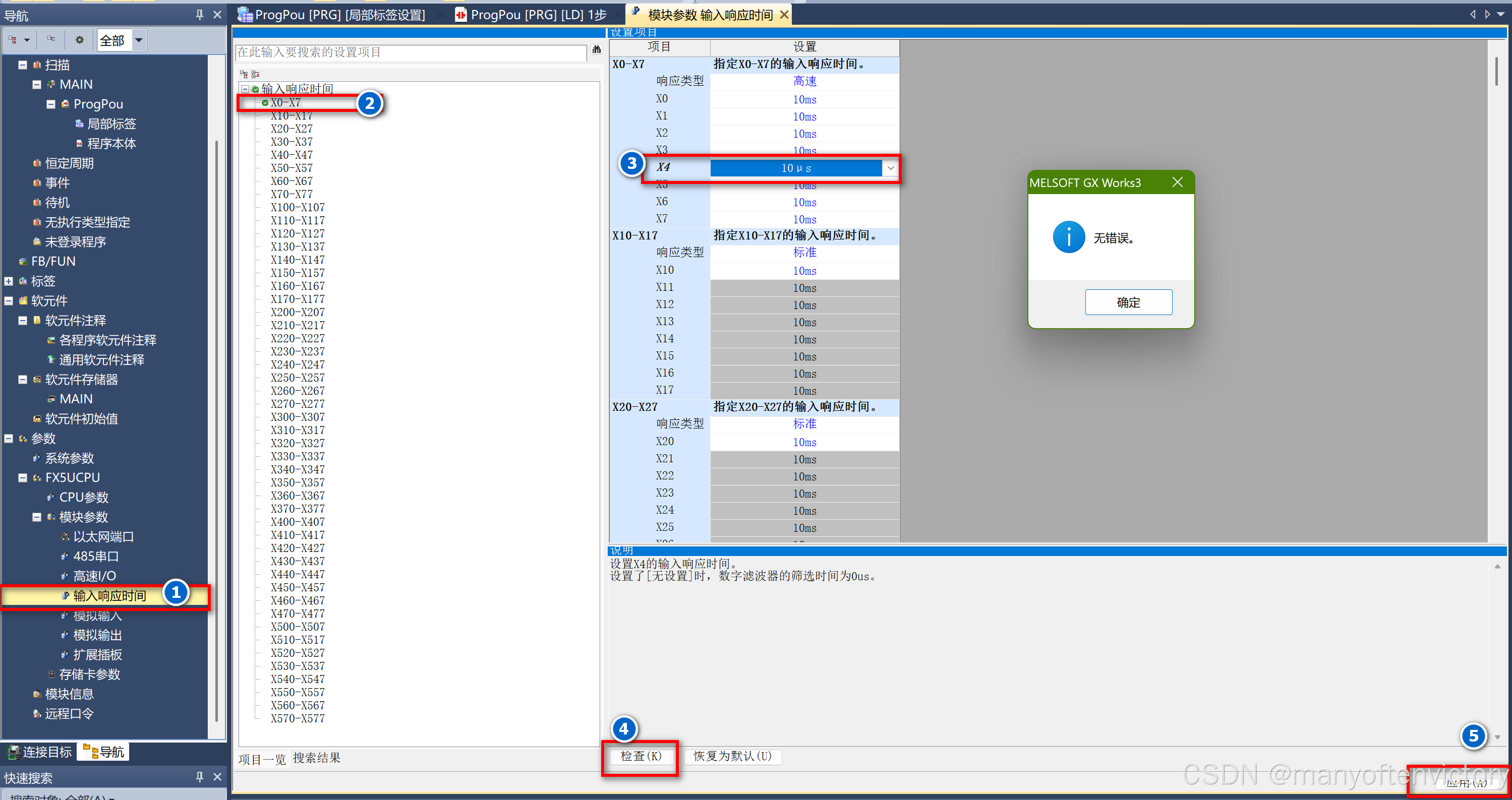Click the info icon in MELSOFT dialog
This screenshot has height=800, width=1512.
1069,237
